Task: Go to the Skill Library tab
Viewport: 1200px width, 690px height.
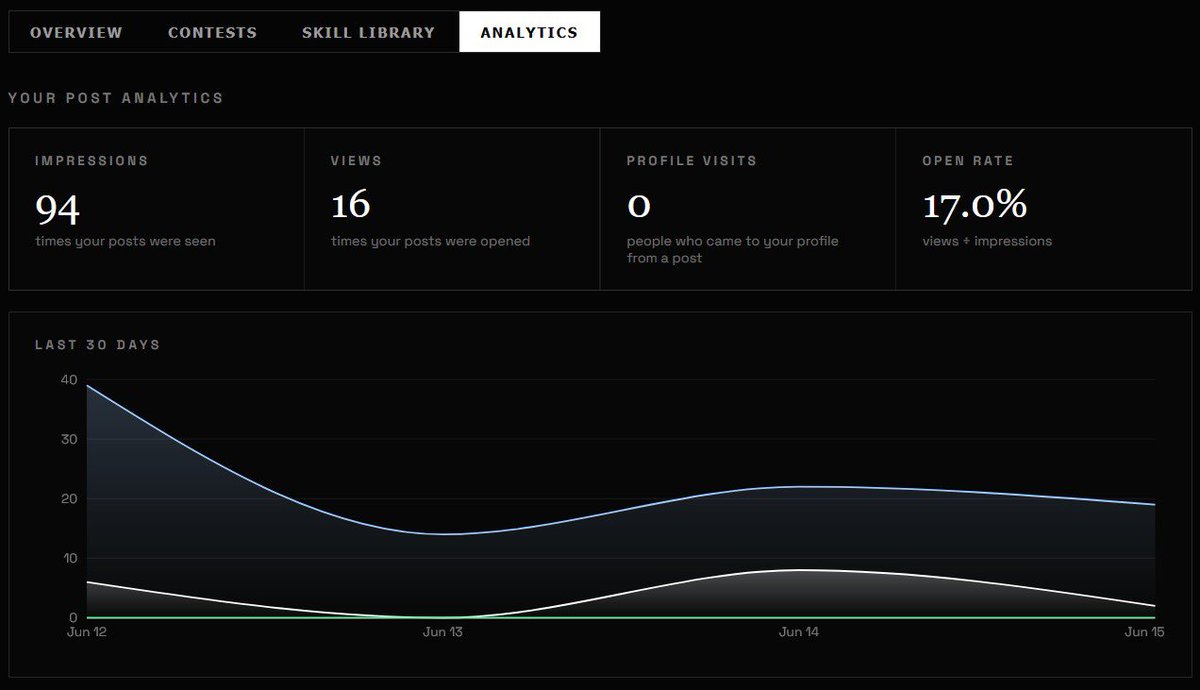Action: tap(368, 32)
